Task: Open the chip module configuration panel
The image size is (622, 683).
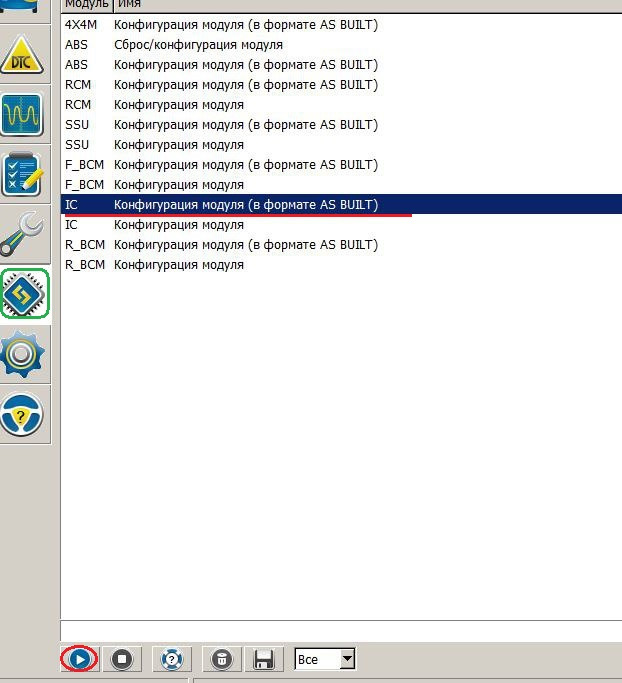Action: [25, 294]
